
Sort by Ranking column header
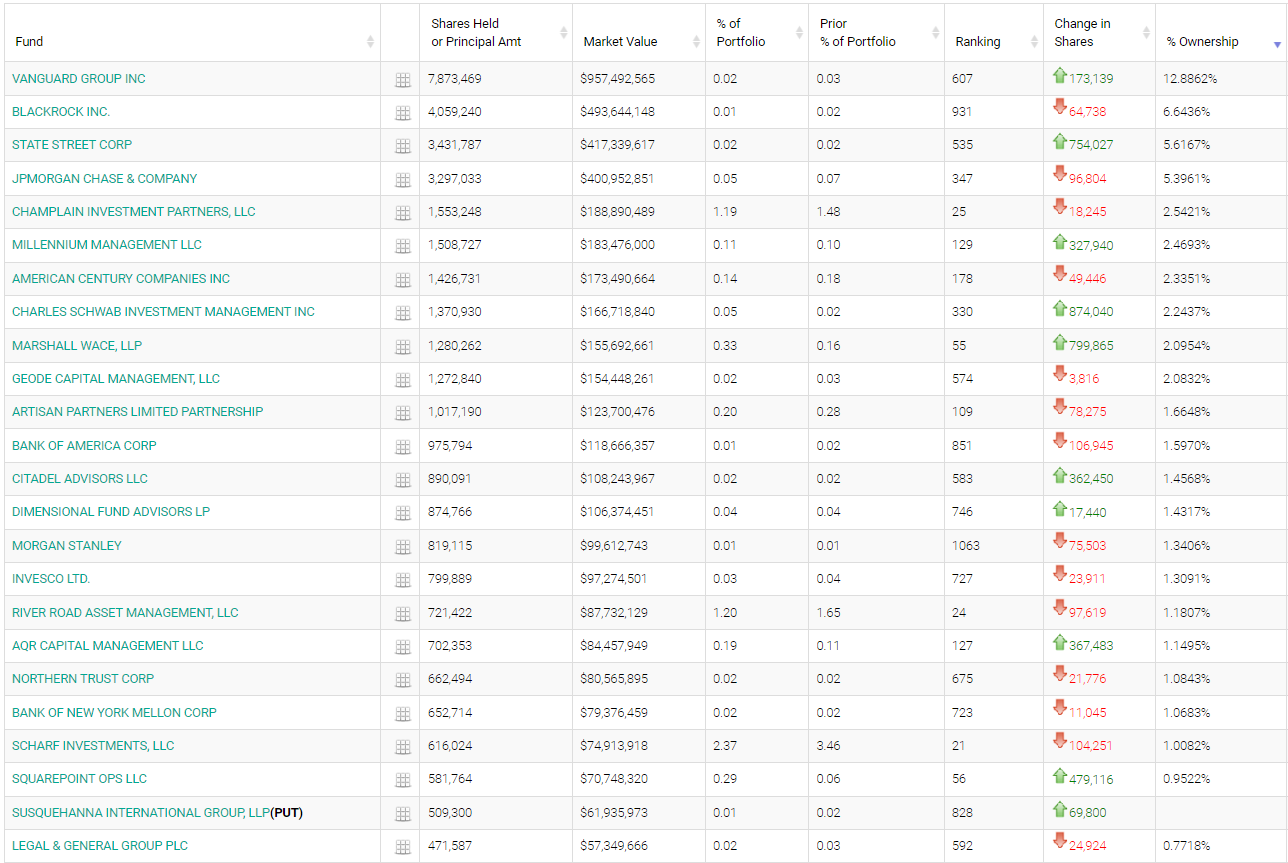point(994,33)
